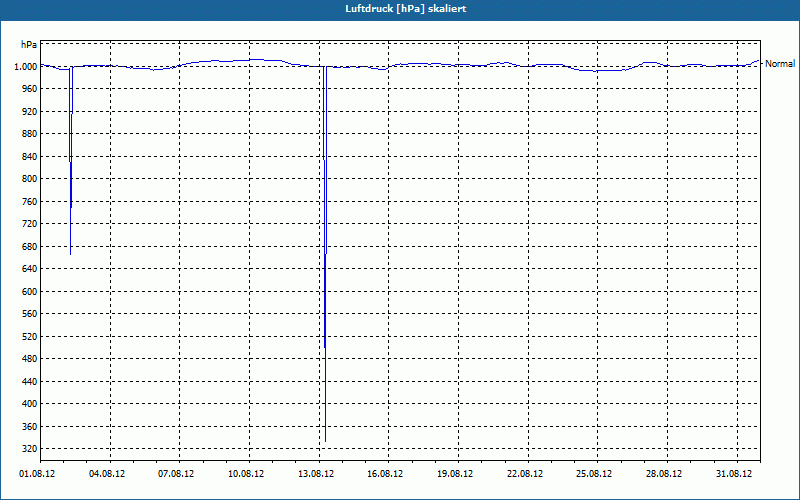Click the bottom tip of the deepest pressure spike
800x500 pixels.
click(x=326, y=440)
